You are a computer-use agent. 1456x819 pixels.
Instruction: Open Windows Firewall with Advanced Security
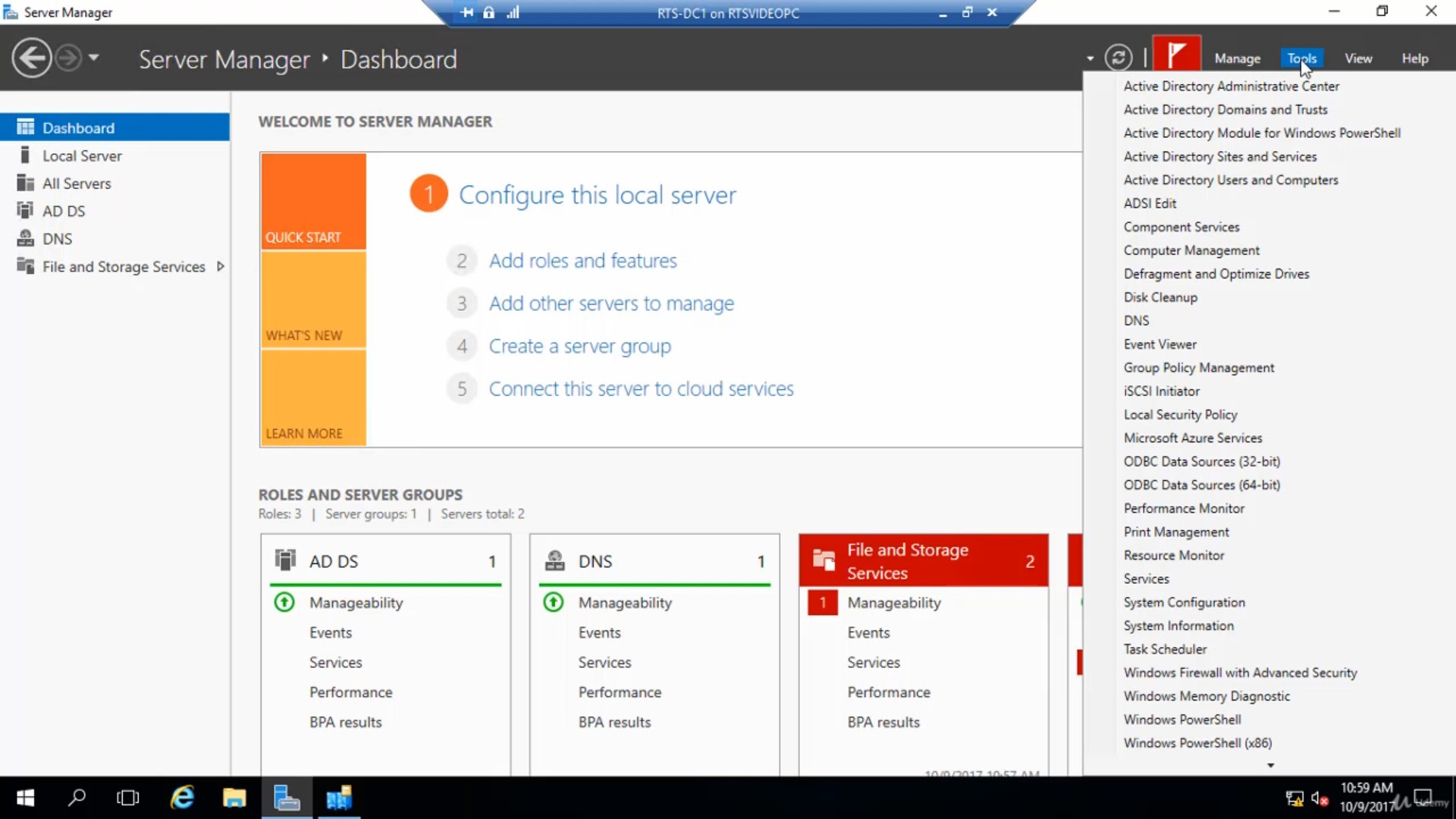(1240, 673)
